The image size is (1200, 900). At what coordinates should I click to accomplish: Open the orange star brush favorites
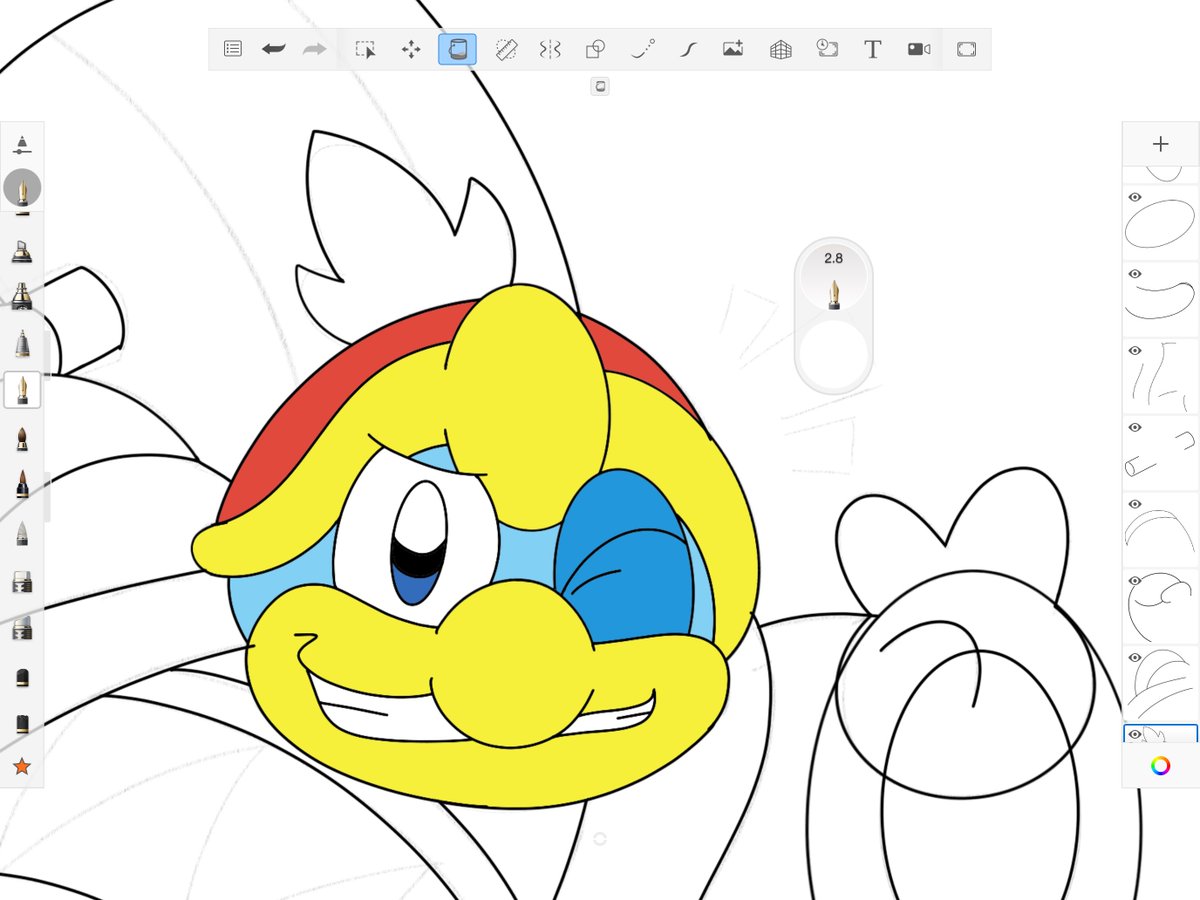coord(22,767)
